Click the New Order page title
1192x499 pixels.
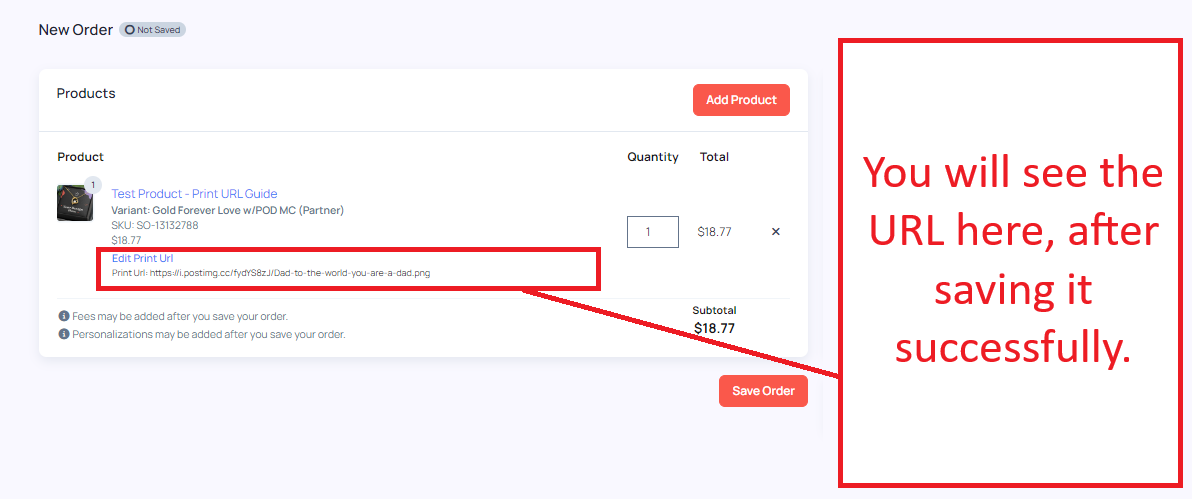76,30
